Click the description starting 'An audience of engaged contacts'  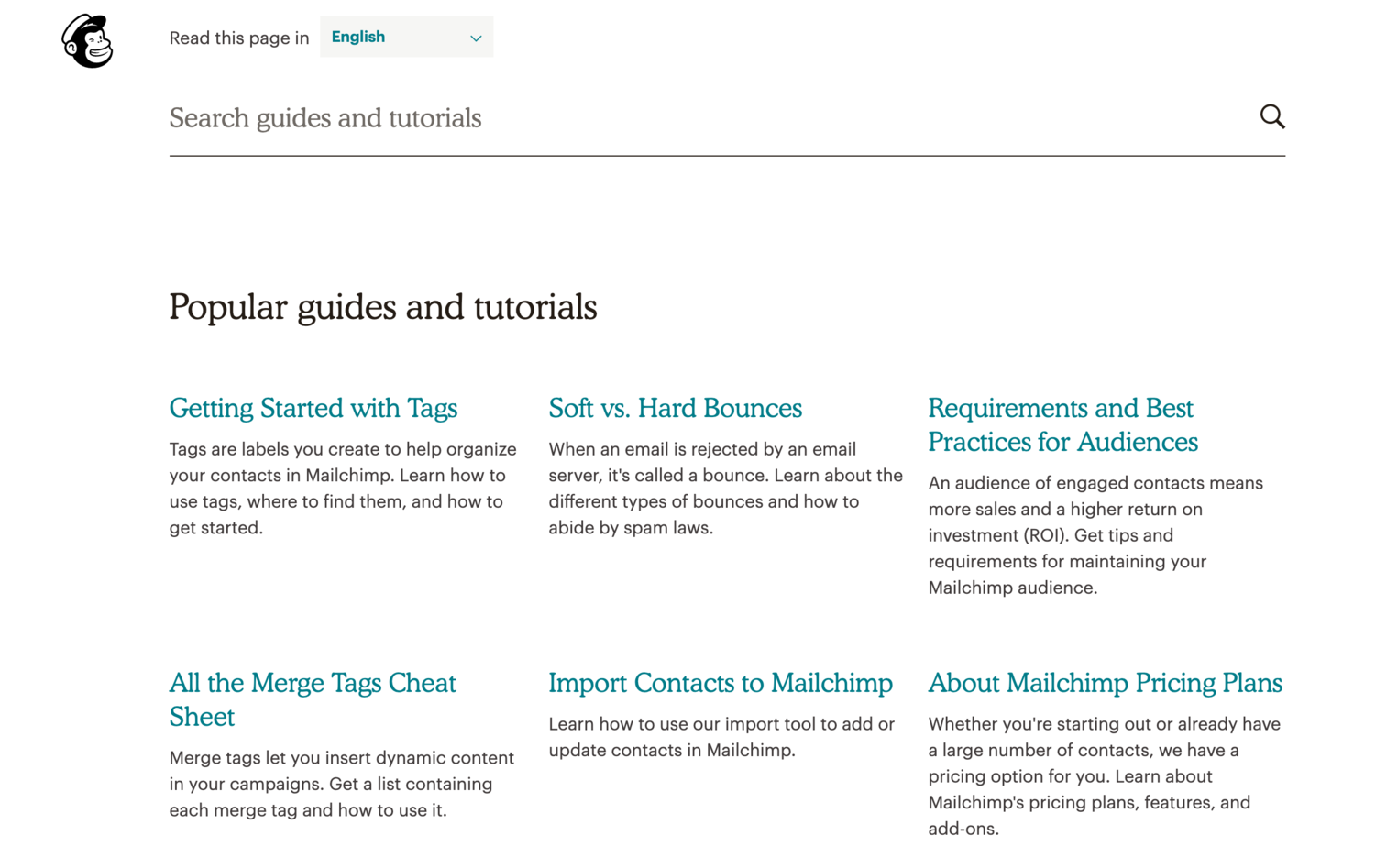pos(1095,535)
